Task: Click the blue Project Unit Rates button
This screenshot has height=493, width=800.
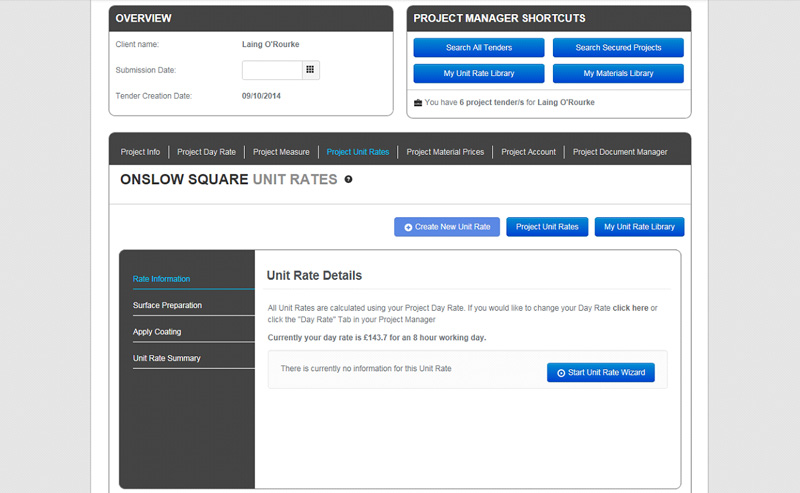Action: (x=547, y=227)
